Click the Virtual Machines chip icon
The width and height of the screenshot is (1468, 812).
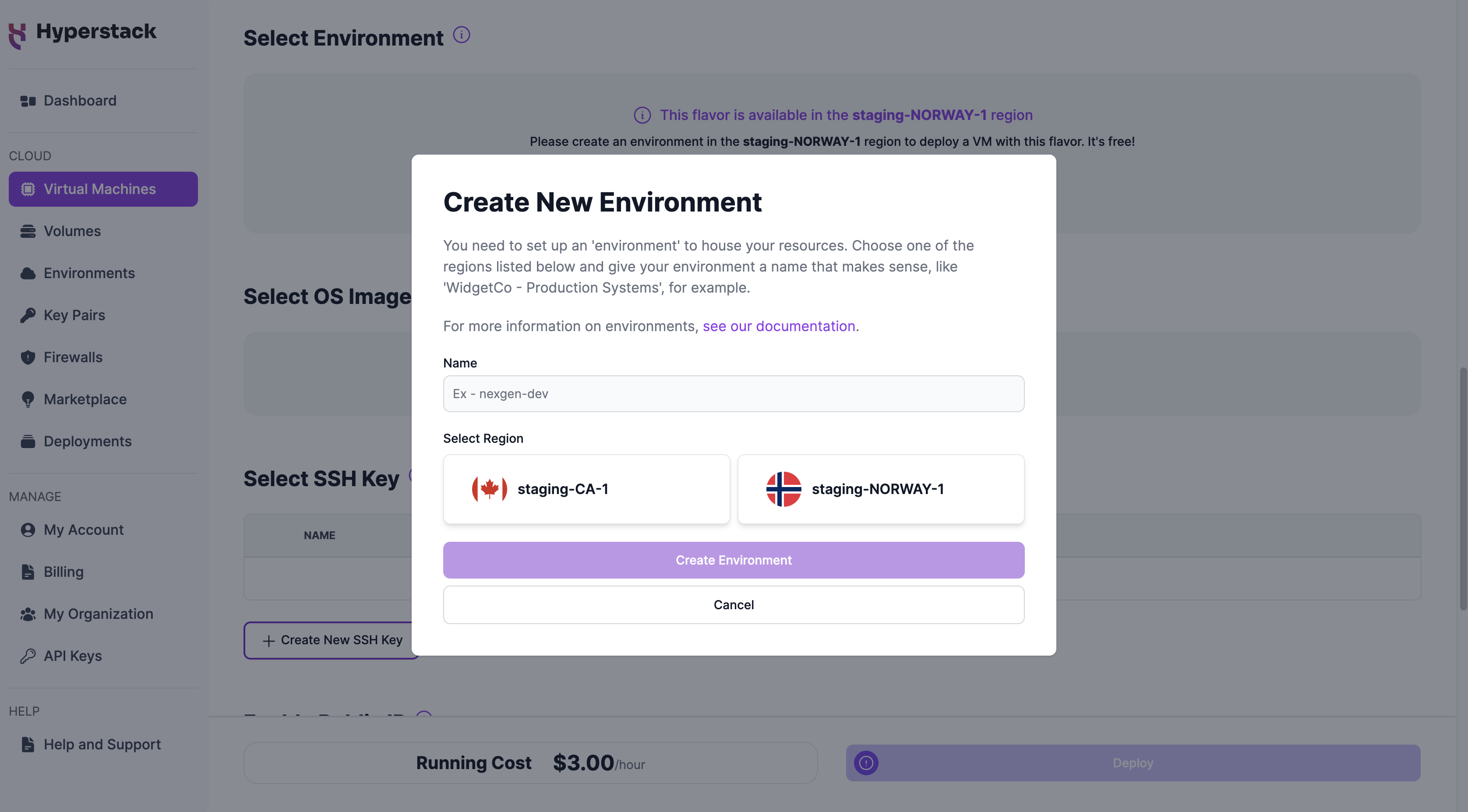pyautogui.click(x=28, y=189)
